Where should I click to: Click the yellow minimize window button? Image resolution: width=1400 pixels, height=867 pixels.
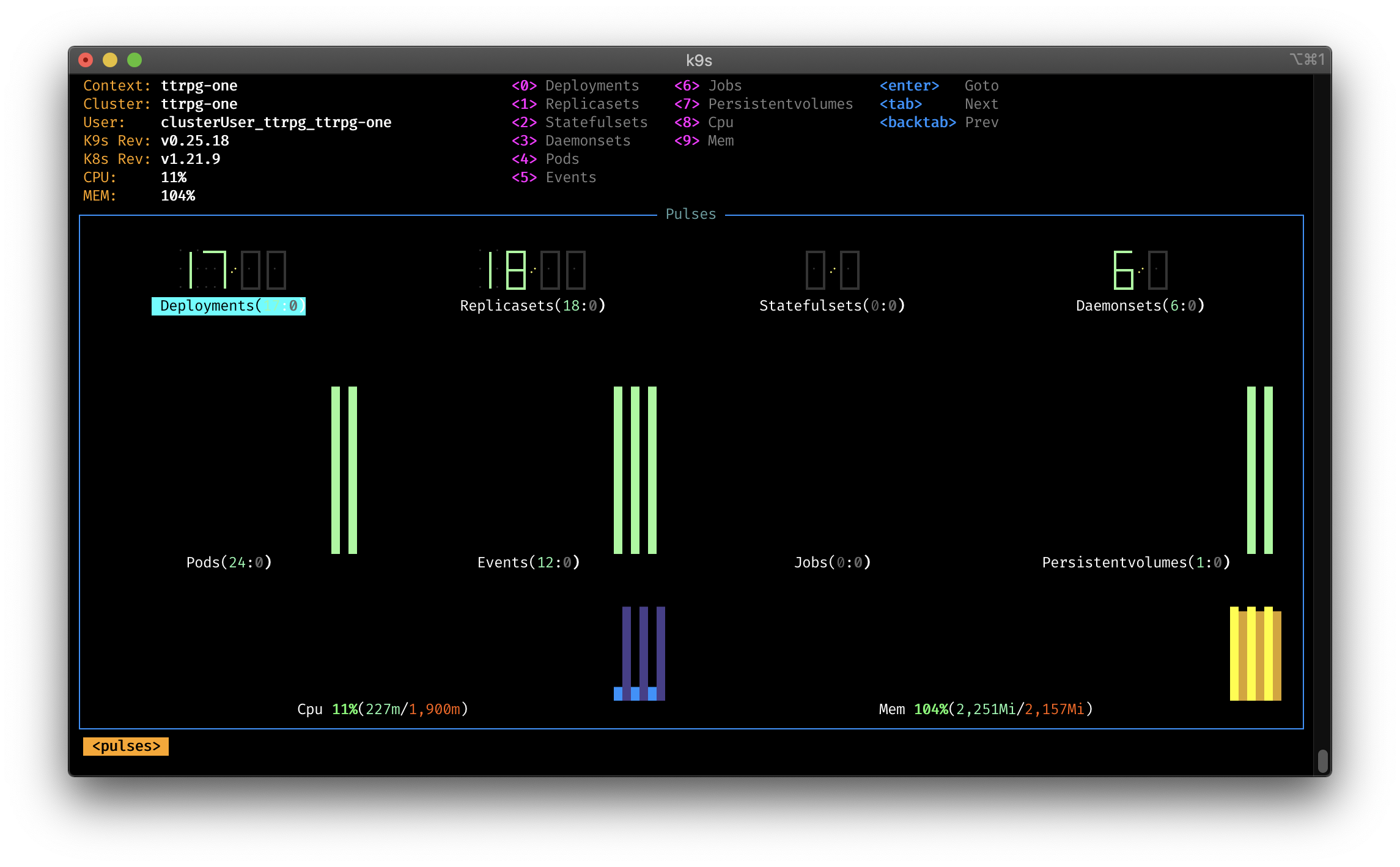click(110, 60)
